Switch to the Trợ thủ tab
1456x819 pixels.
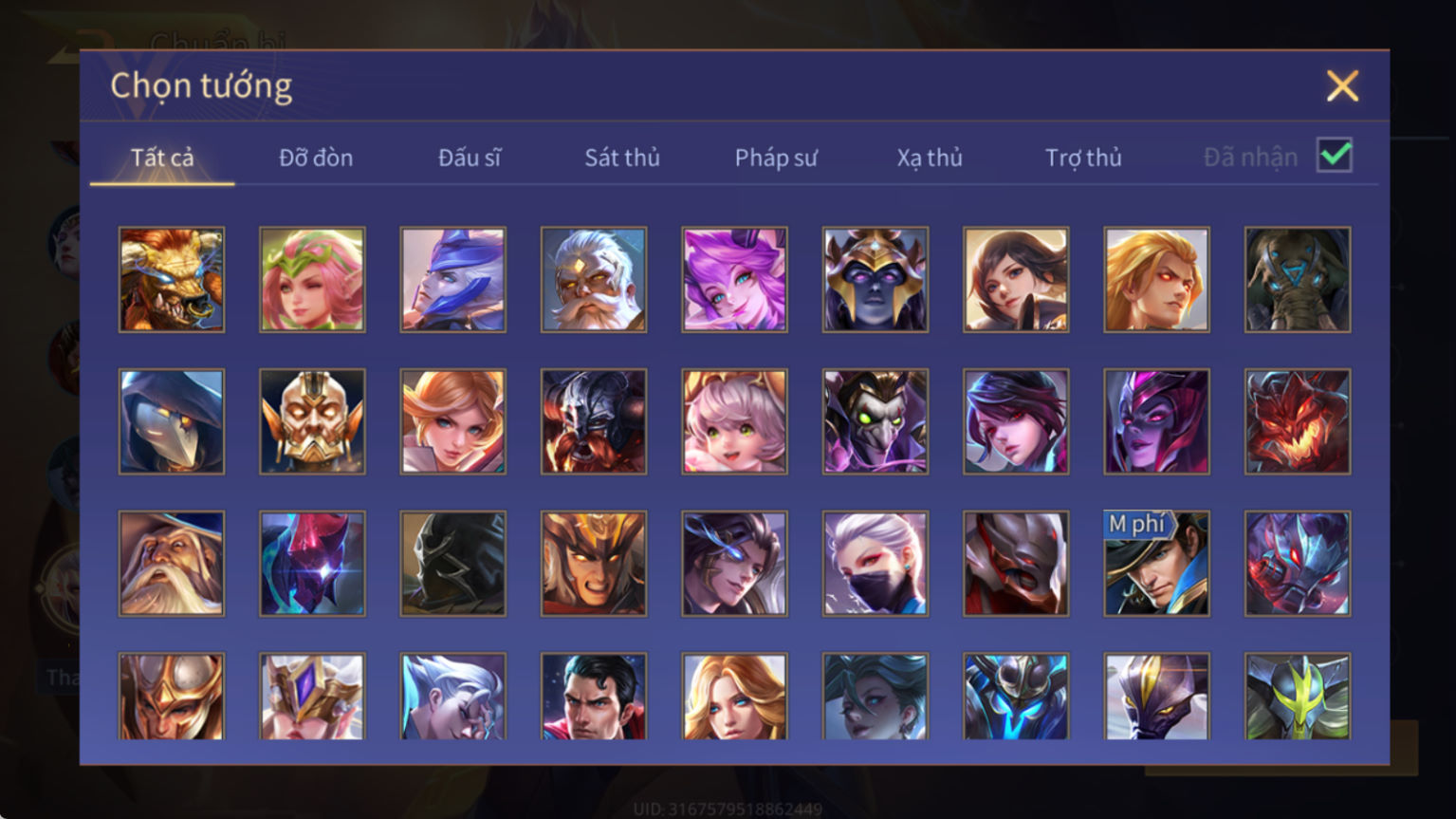(x=1083, y=158)
